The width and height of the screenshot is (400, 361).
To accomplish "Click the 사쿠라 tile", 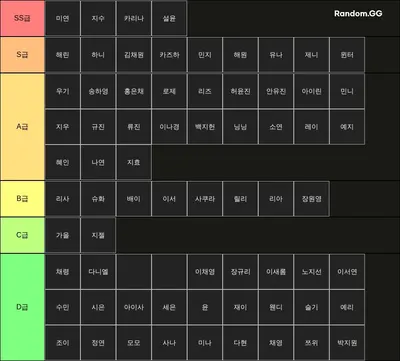I will pos(205,199).
